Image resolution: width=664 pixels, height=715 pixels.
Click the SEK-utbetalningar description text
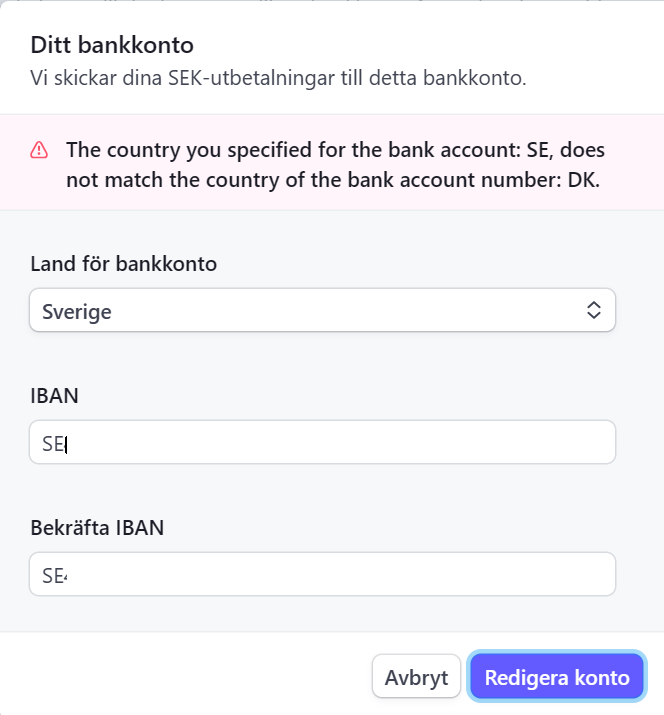coord(278,78)
